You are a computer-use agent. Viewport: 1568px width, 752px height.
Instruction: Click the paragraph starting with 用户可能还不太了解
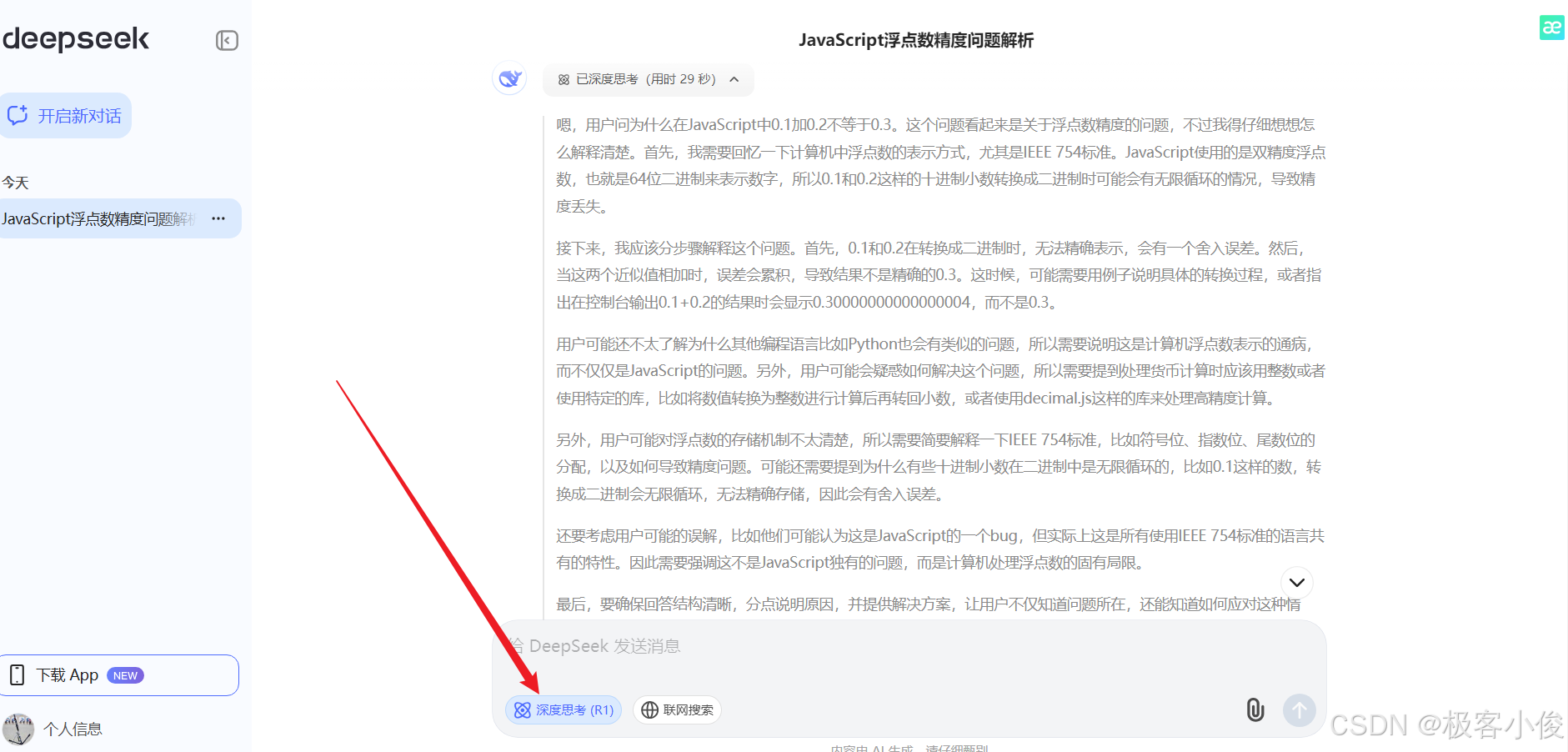(x=940, y=371)
